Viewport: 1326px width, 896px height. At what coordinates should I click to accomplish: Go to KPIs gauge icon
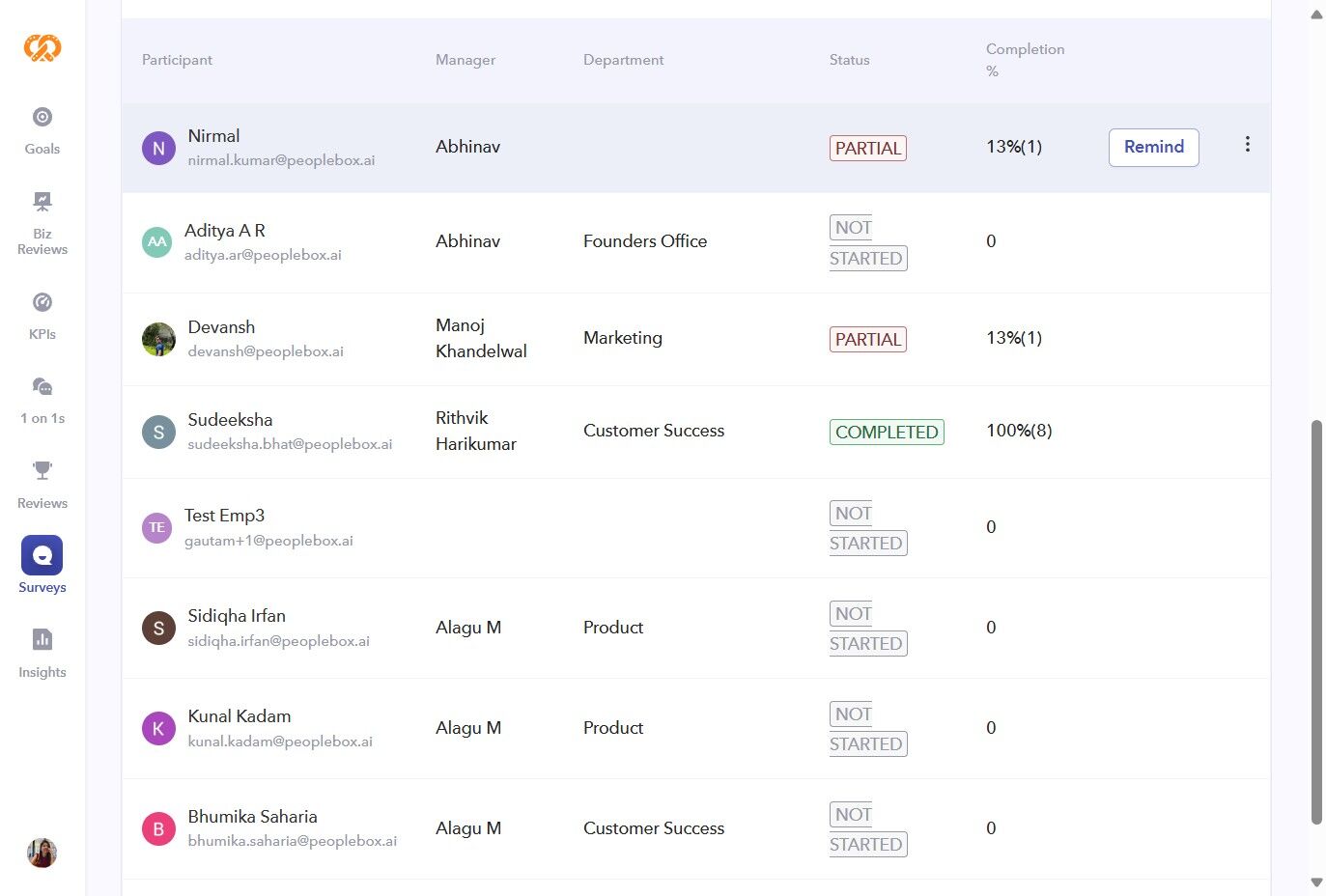click(x=42, y=303)
